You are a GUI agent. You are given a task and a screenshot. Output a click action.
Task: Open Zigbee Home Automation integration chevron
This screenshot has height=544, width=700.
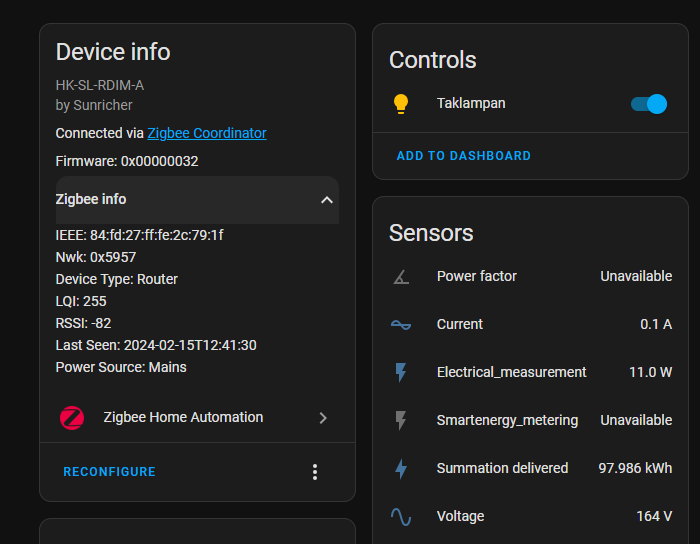coord(323,418)
